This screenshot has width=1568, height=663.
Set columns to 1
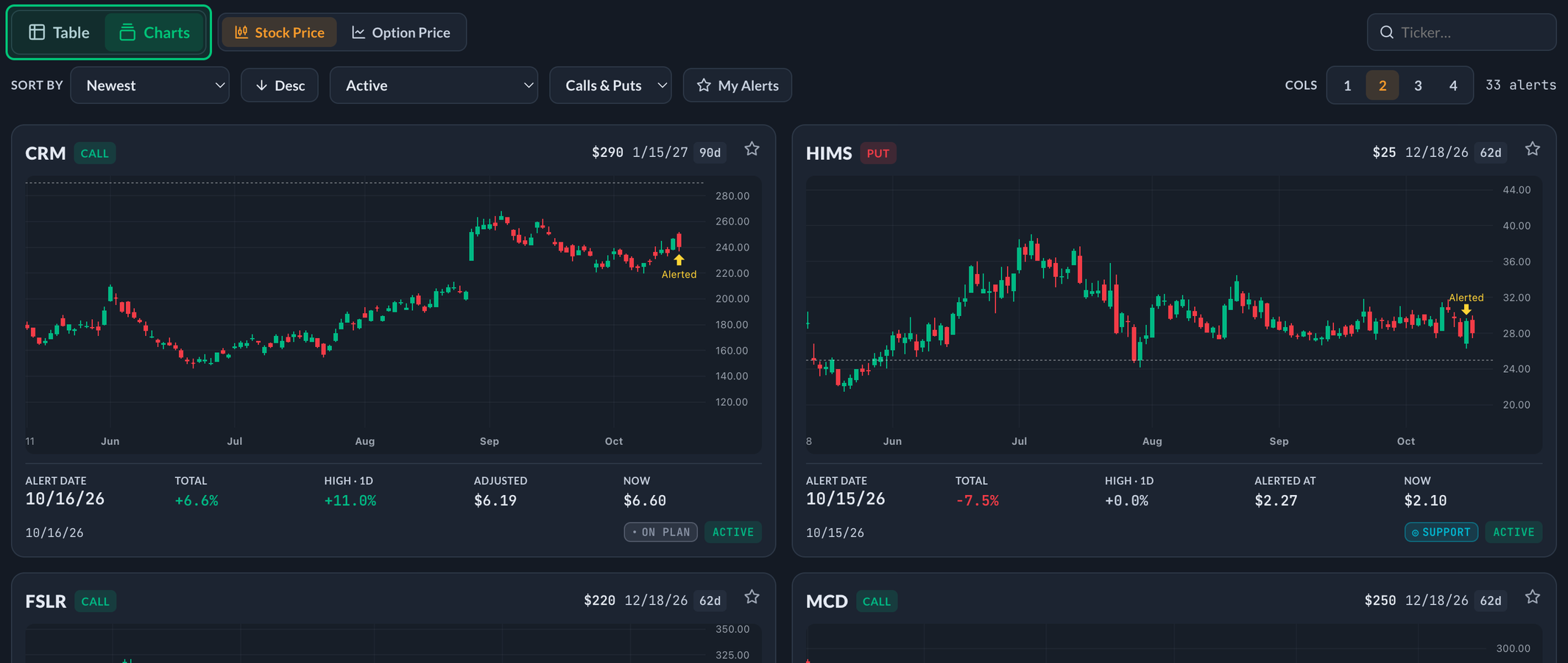click(x=1347, y=85)
